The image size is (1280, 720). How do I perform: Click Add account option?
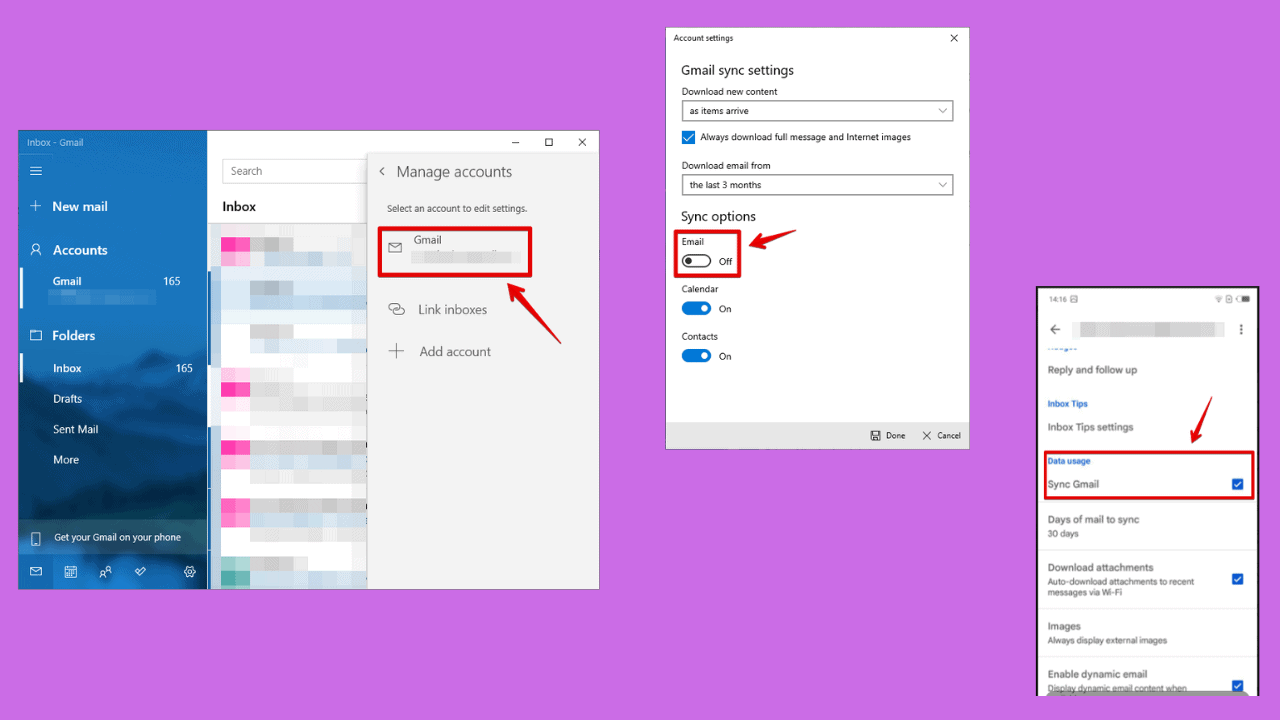pos(455,351)
